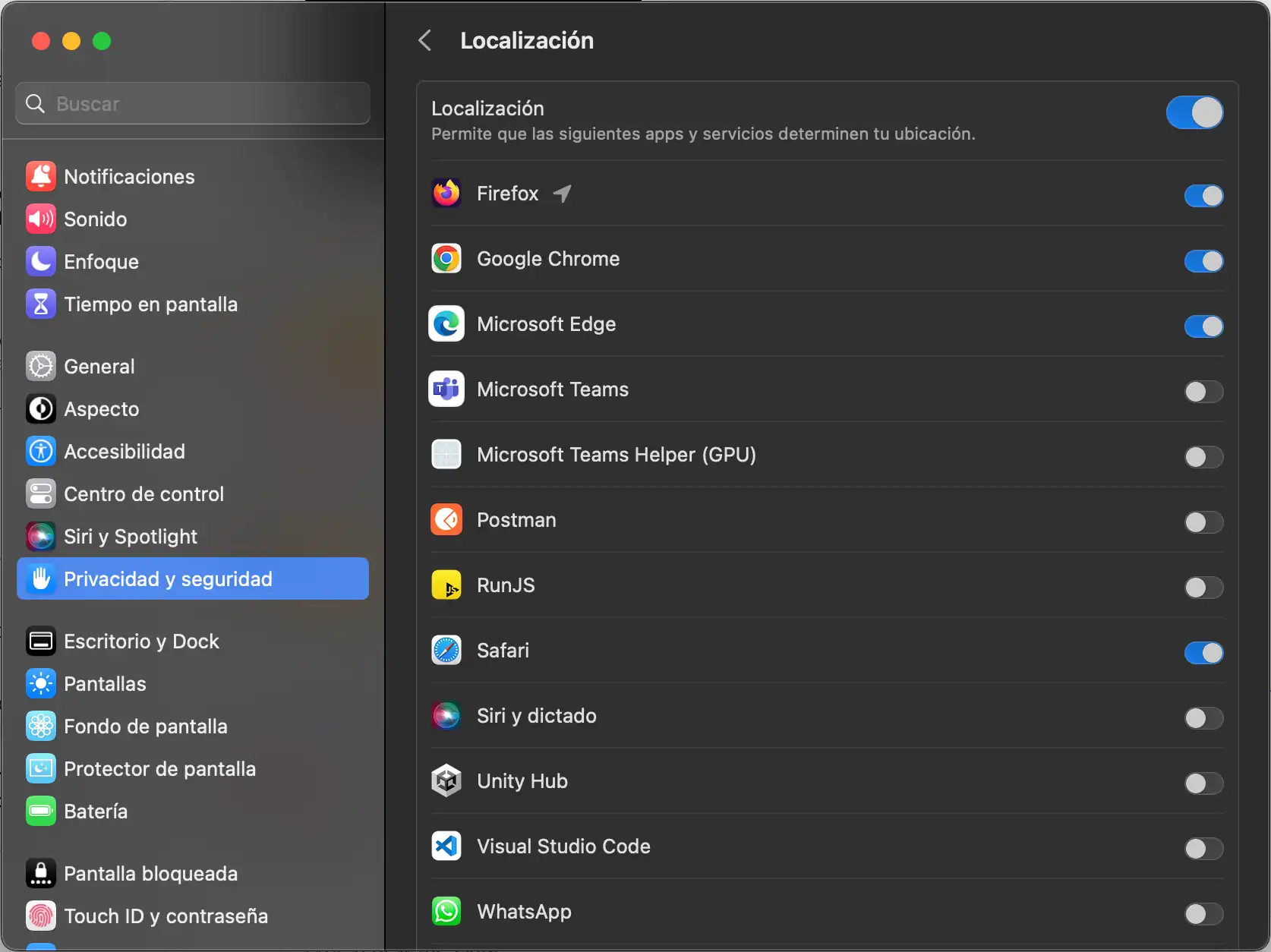Click the Firefox app icon

tap(446, 194)
